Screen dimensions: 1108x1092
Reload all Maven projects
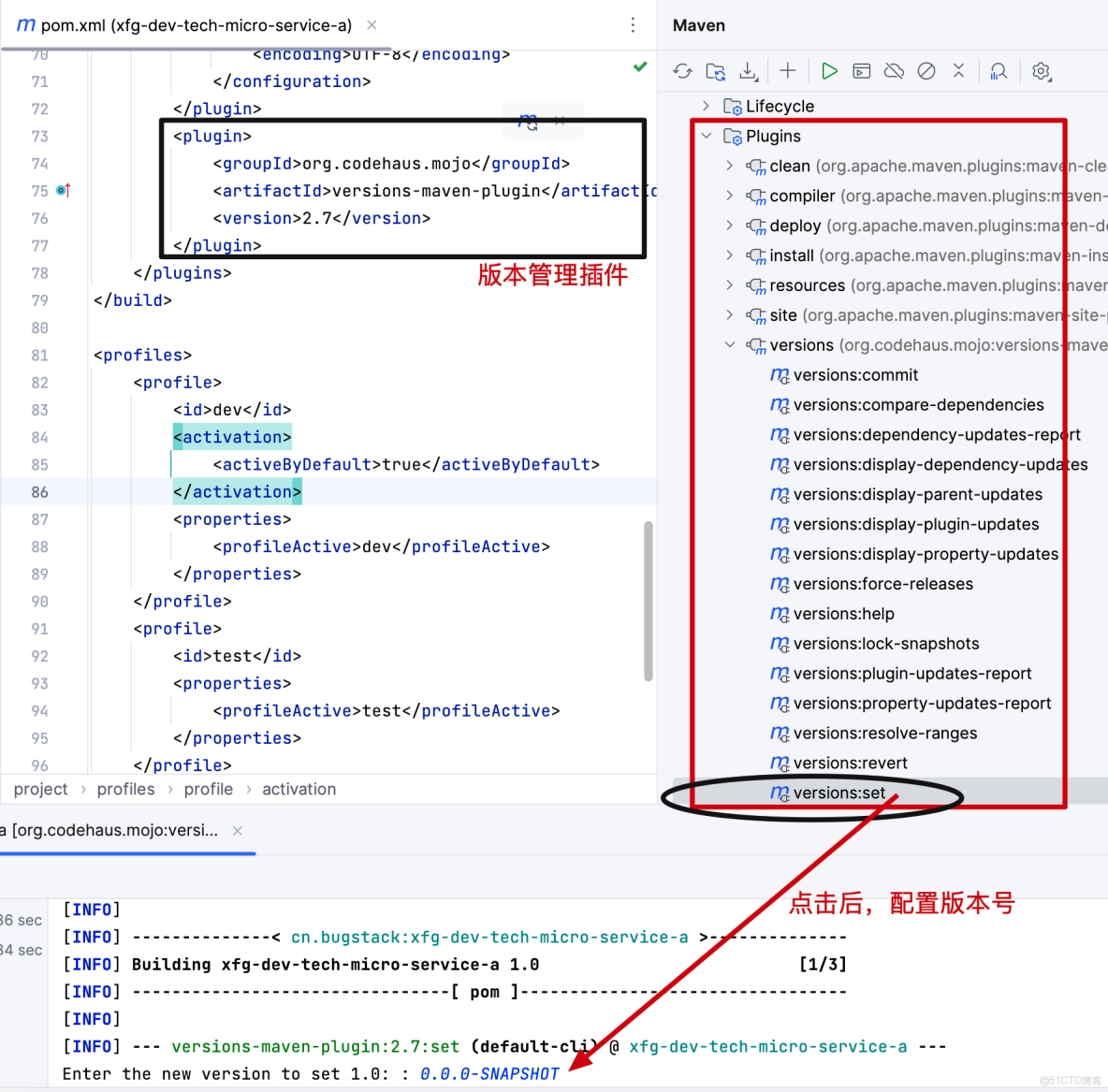pos(682,70)
